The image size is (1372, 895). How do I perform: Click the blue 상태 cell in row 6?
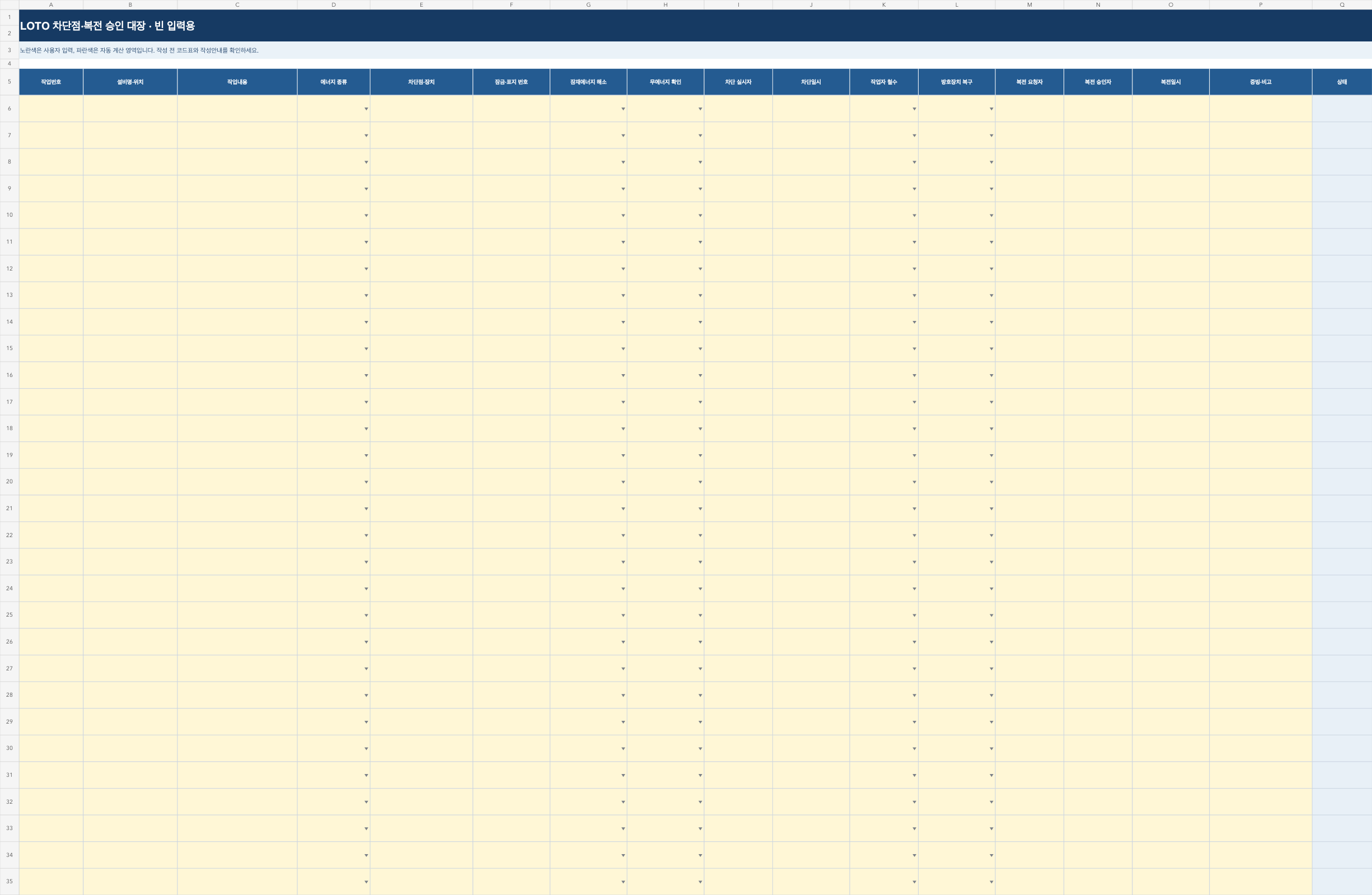pos(1342,109)
